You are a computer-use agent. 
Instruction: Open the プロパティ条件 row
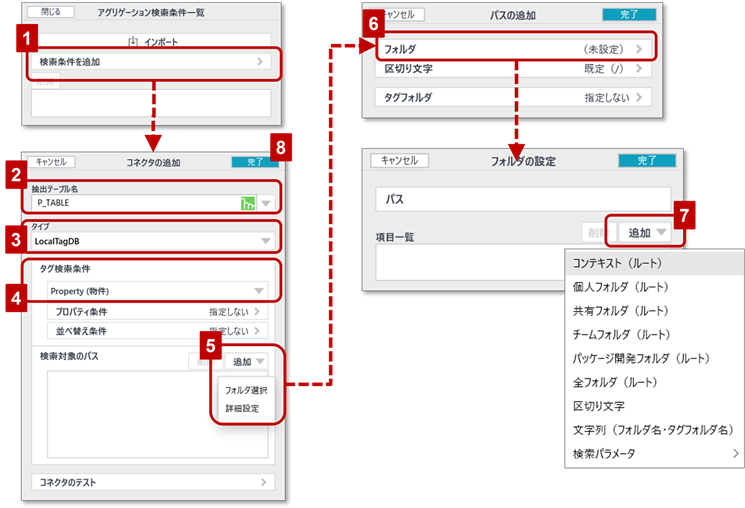tap(157, 312)
